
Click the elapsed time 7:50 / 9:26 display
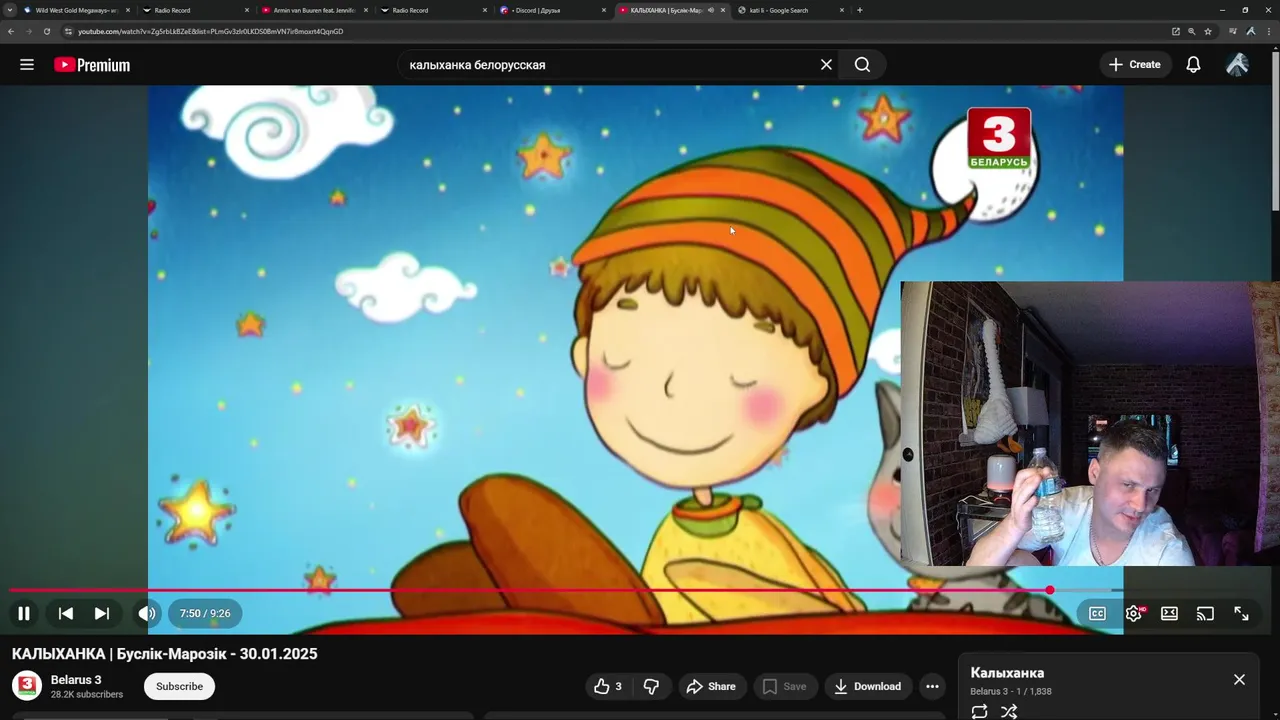tap(205, 614)
